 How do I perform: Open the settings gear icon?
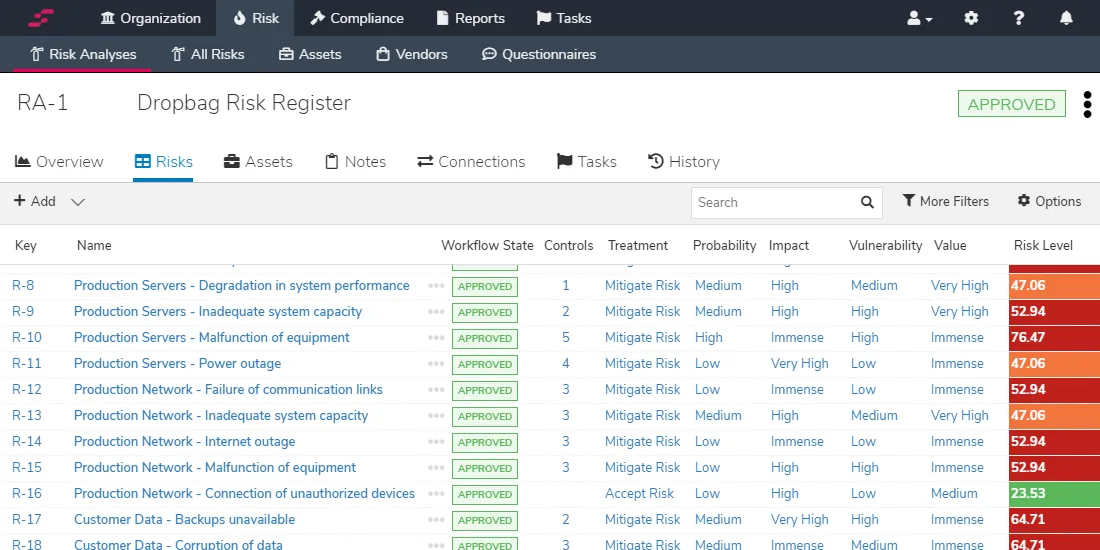[x=971, y=18]
